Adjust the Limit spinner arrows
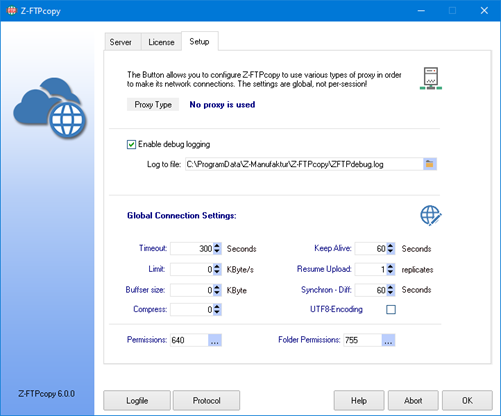Image resolution: width=501 pixels, height=416 pixels. 217,269
